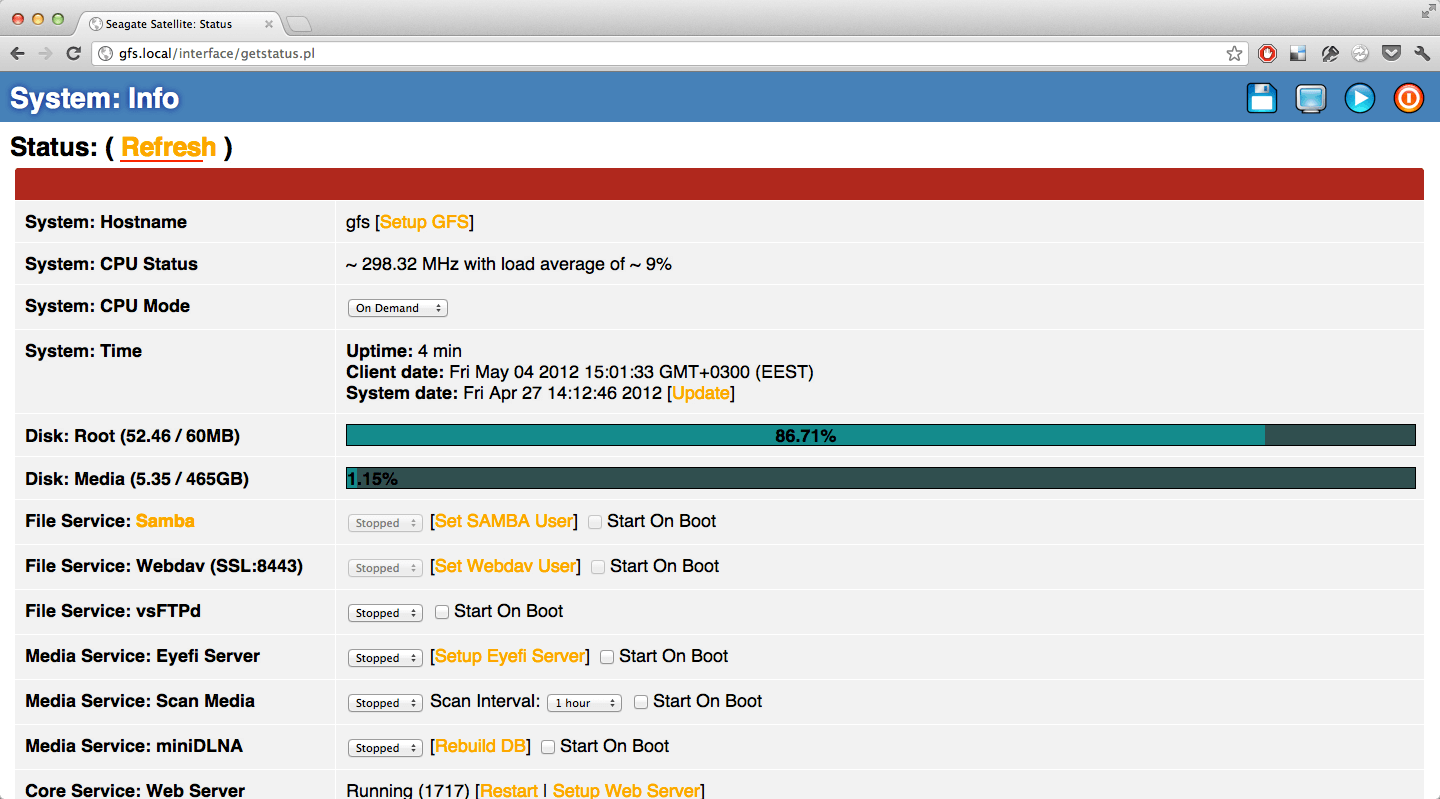Go back with browser back arrow
This screenshot has height=799, width=1440.
point(17,53)
